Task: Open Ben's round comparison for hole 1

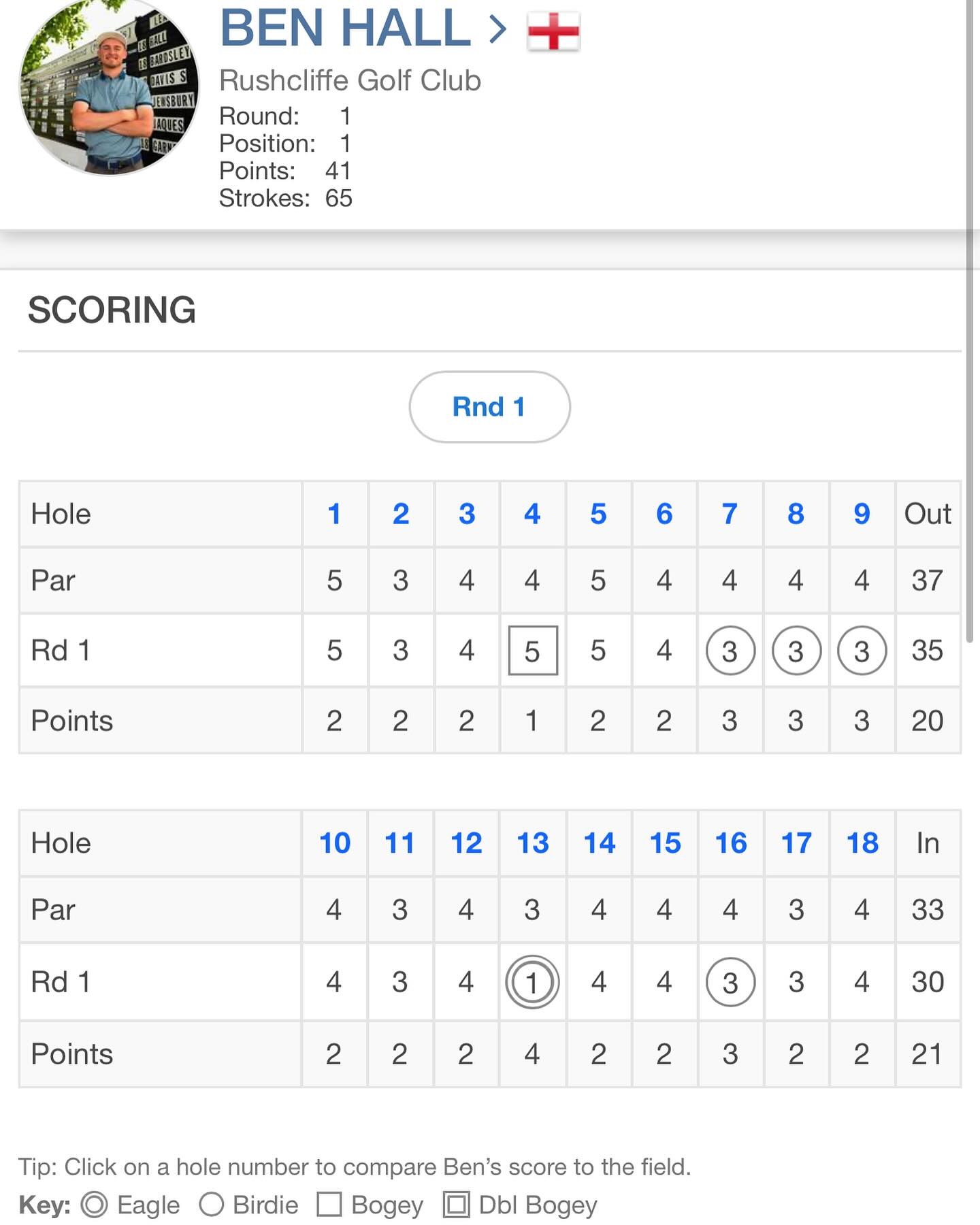Action: tap(333, 514)
